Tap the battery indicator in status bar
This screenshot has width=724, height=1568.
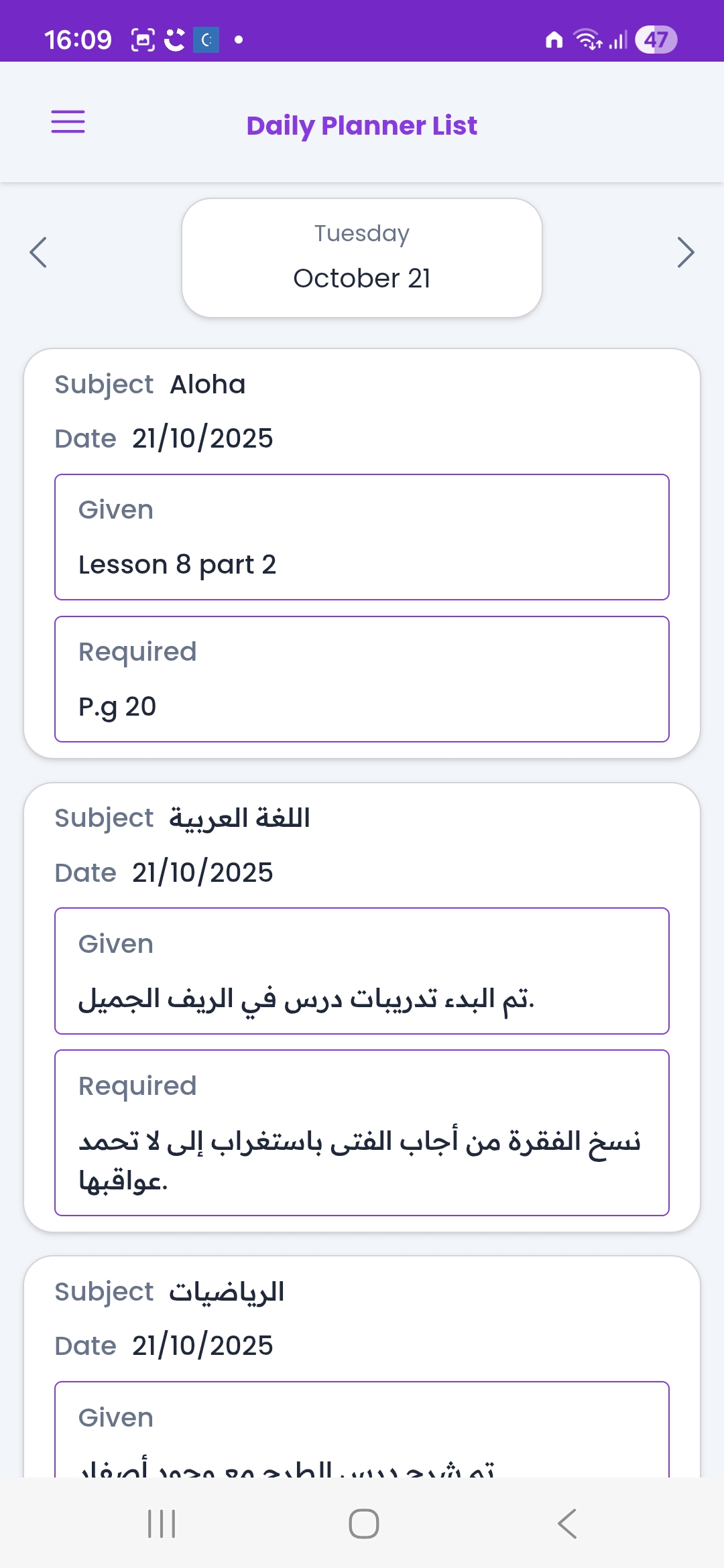pyautogui.click(x=656, y=40)
